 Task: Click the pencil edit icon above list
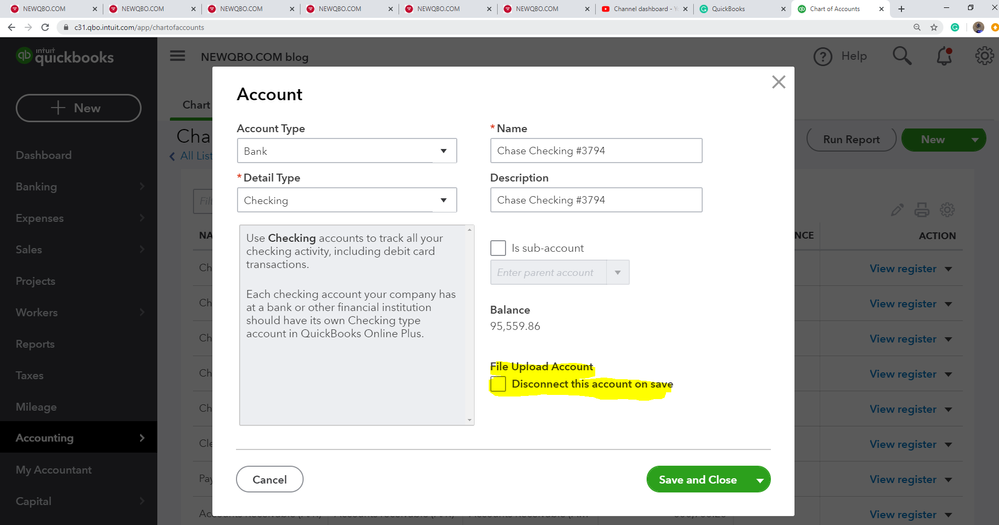[x=897, y=210]
